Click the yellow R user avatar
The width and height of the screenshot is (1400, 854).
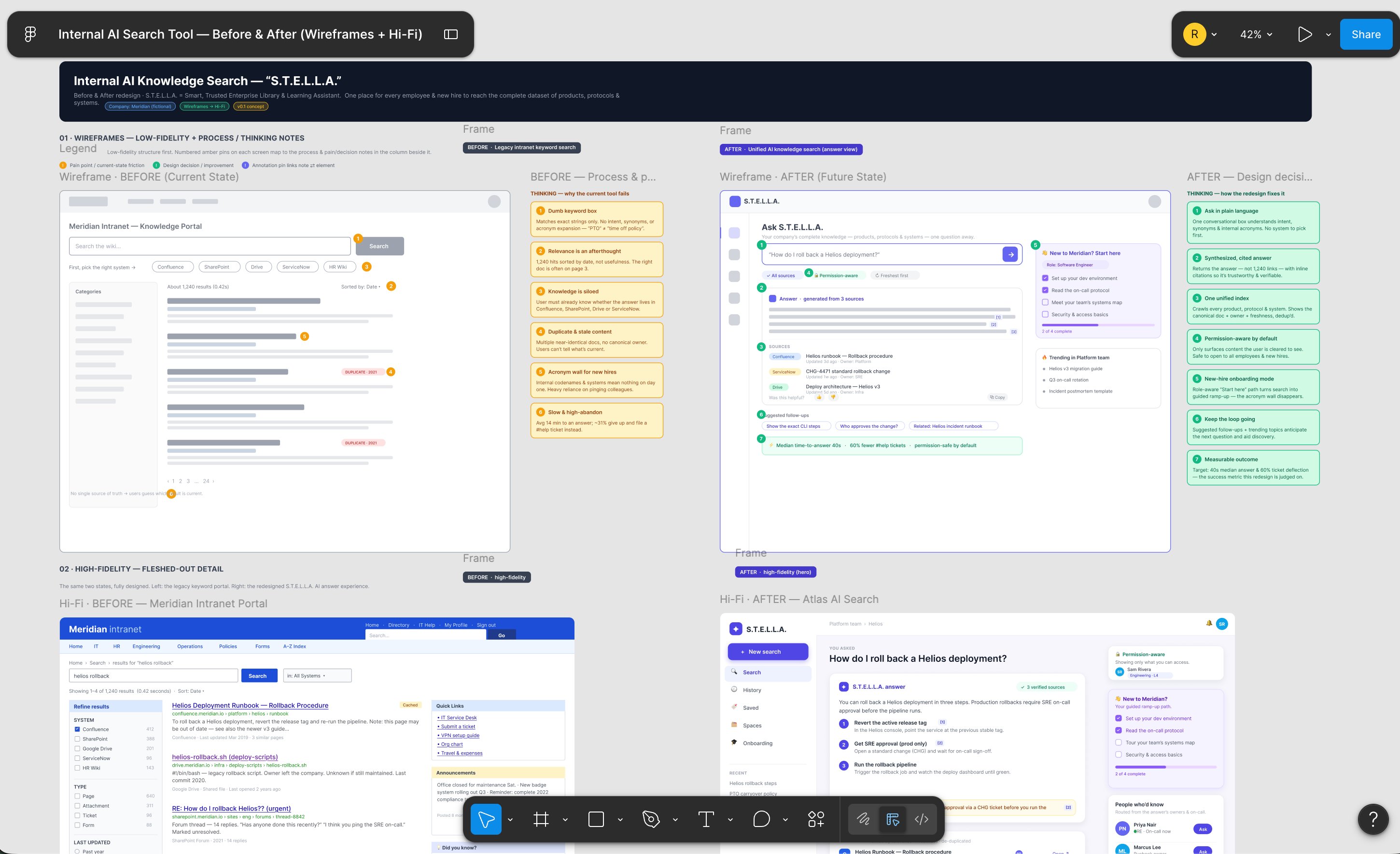(x=1194, y=34)
